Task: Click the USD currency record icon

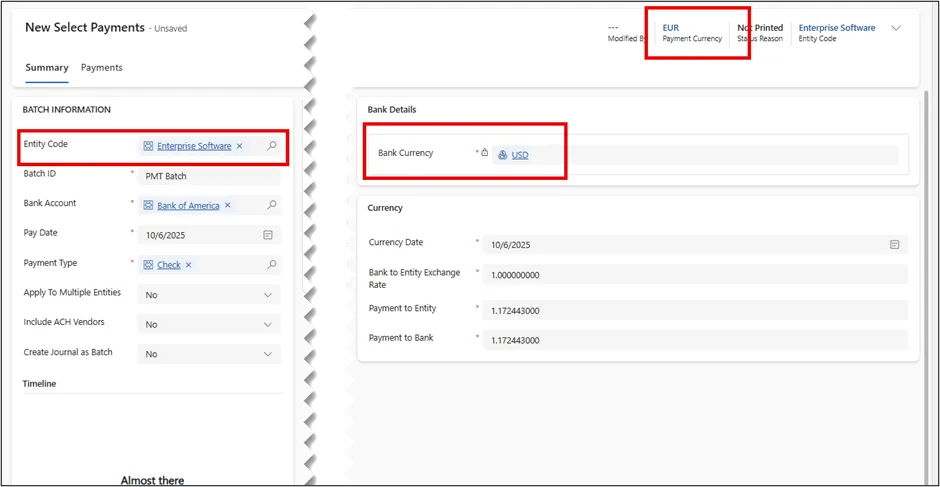Action: pos(503,155)
